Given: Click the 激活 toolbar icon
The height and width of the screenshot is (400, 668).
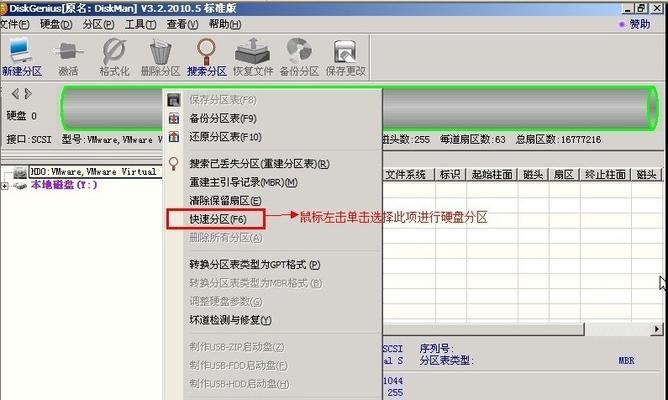Looking at the screenshot, I should [68, 57].
